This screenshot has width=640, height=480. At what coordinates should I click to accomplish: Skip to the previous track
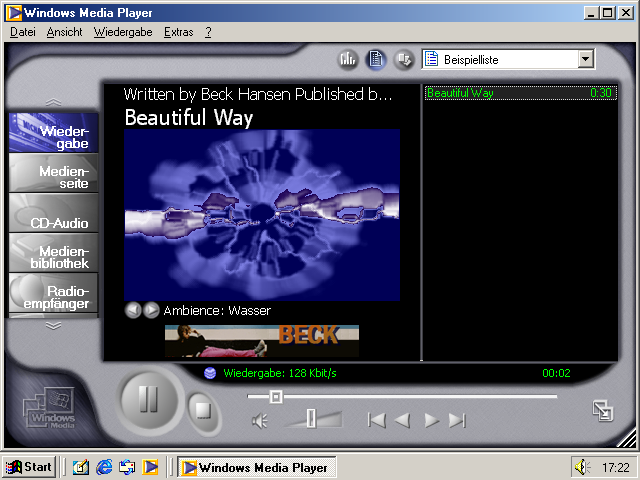pyautogui.click(x=376, y=420)
